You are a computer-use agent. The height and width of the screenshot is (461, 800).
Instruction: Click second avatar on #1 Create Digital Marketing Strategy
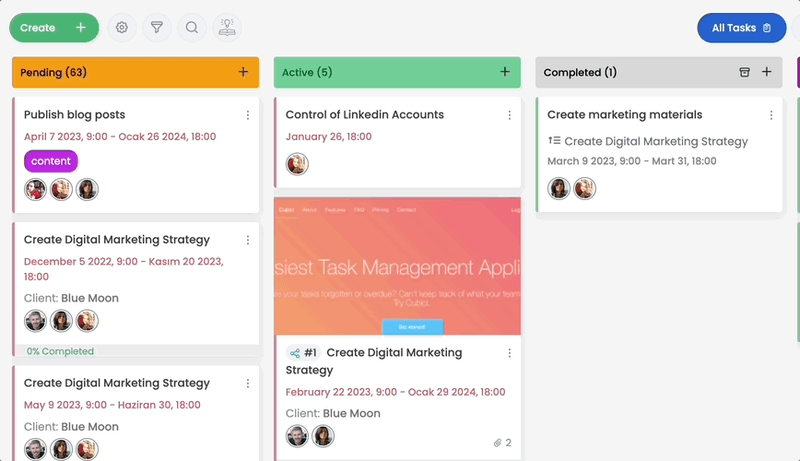[323, 437]
